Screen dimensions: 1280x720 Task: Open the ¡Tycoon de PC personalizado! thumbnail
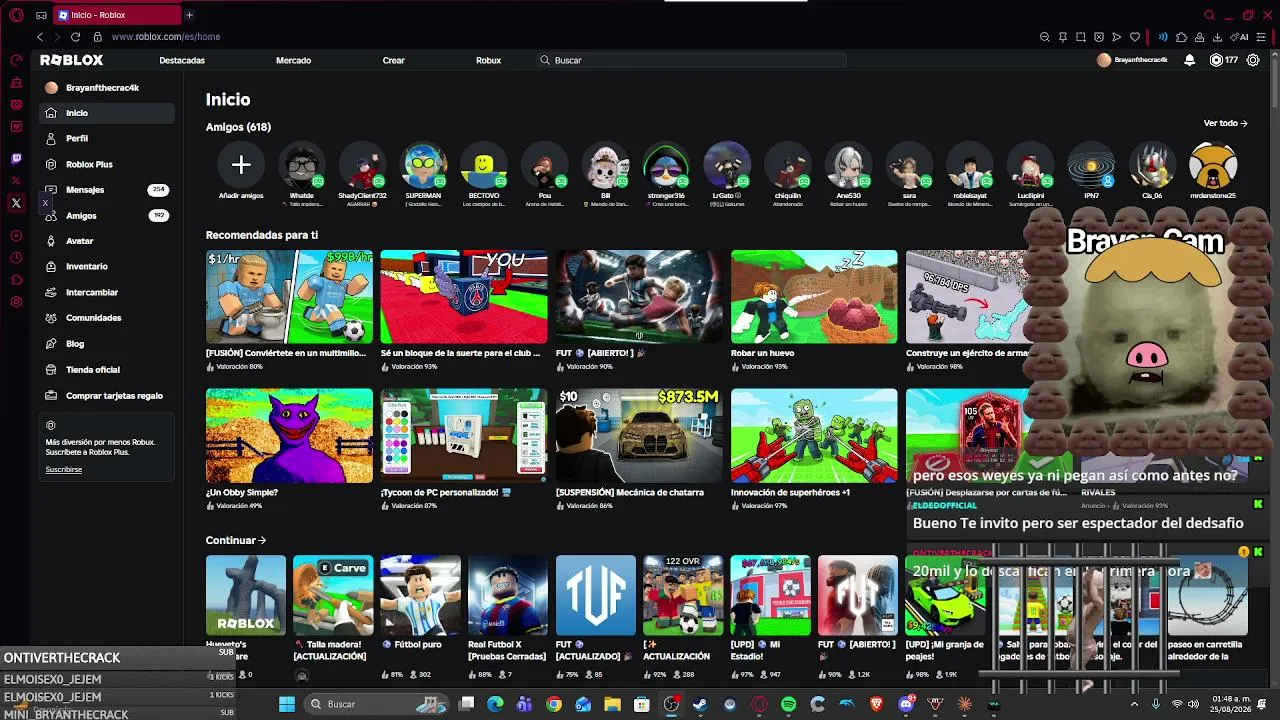click(464, 436)
